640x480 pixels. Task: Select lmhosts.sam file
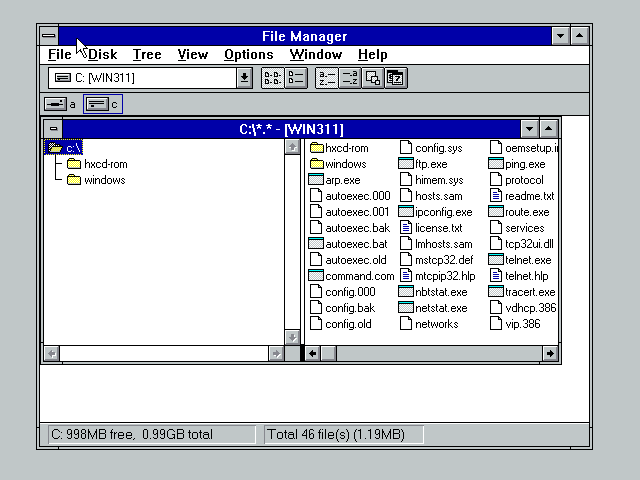pos(436,244)
